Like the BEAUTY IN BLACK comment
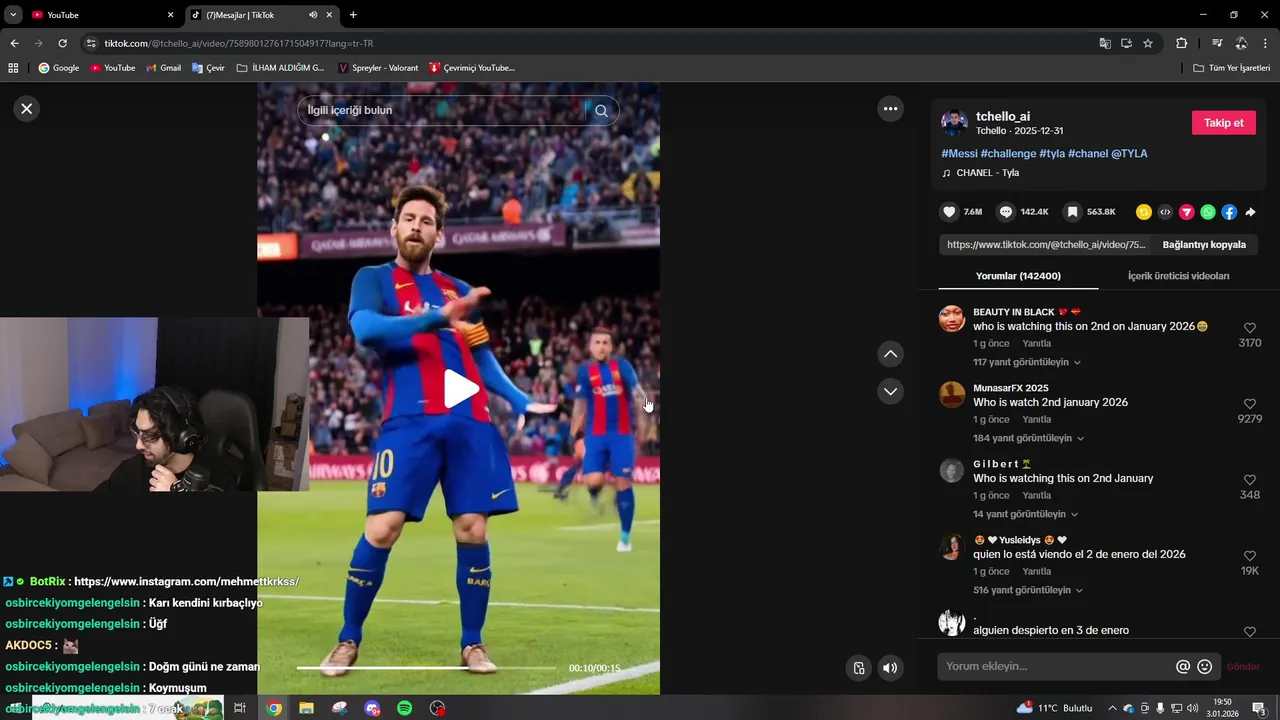This screenshot has width=1280, height=720. point(1250,328)
